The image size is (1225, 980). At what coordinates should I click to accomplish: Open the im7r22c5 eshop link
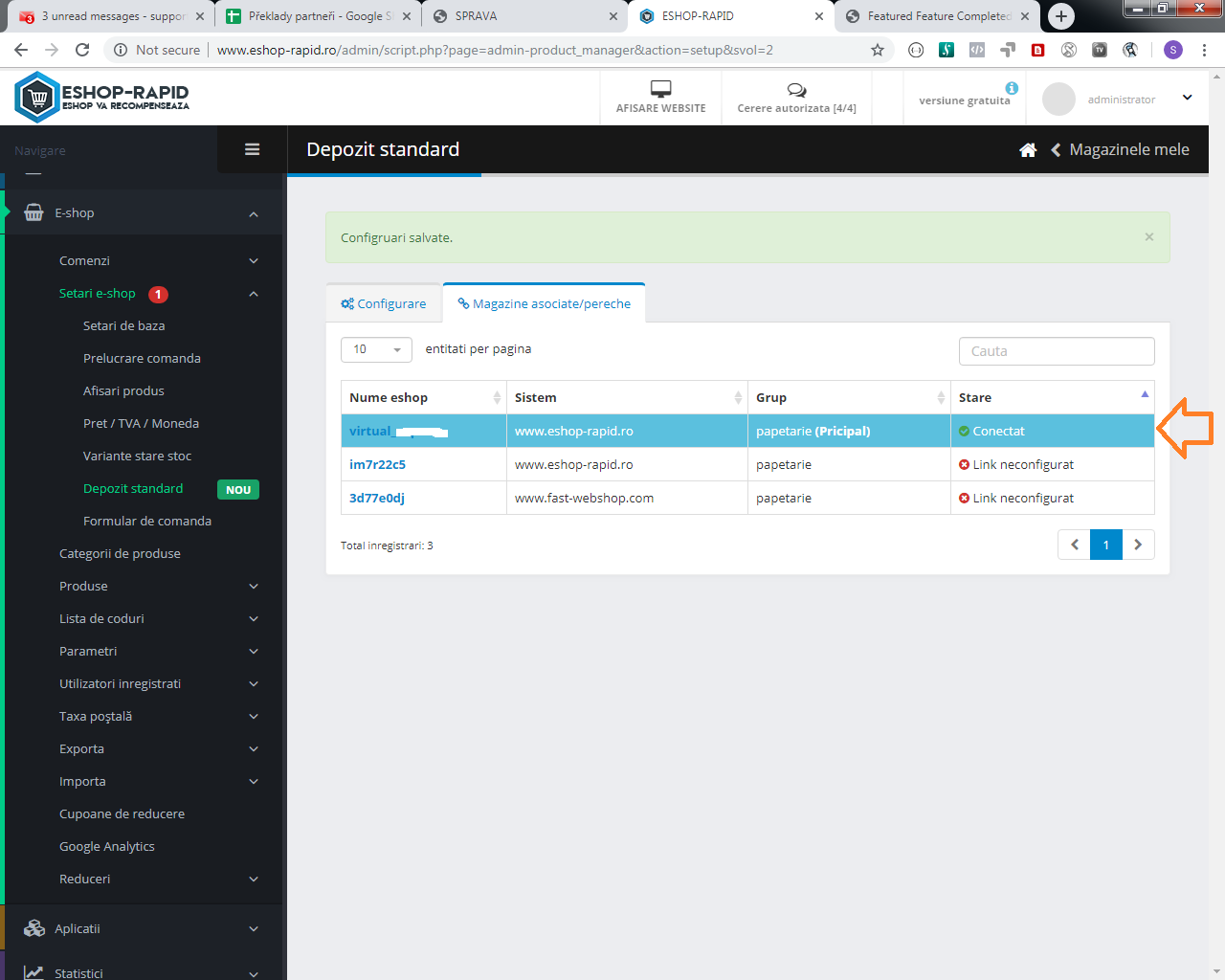tap(377, 464)
